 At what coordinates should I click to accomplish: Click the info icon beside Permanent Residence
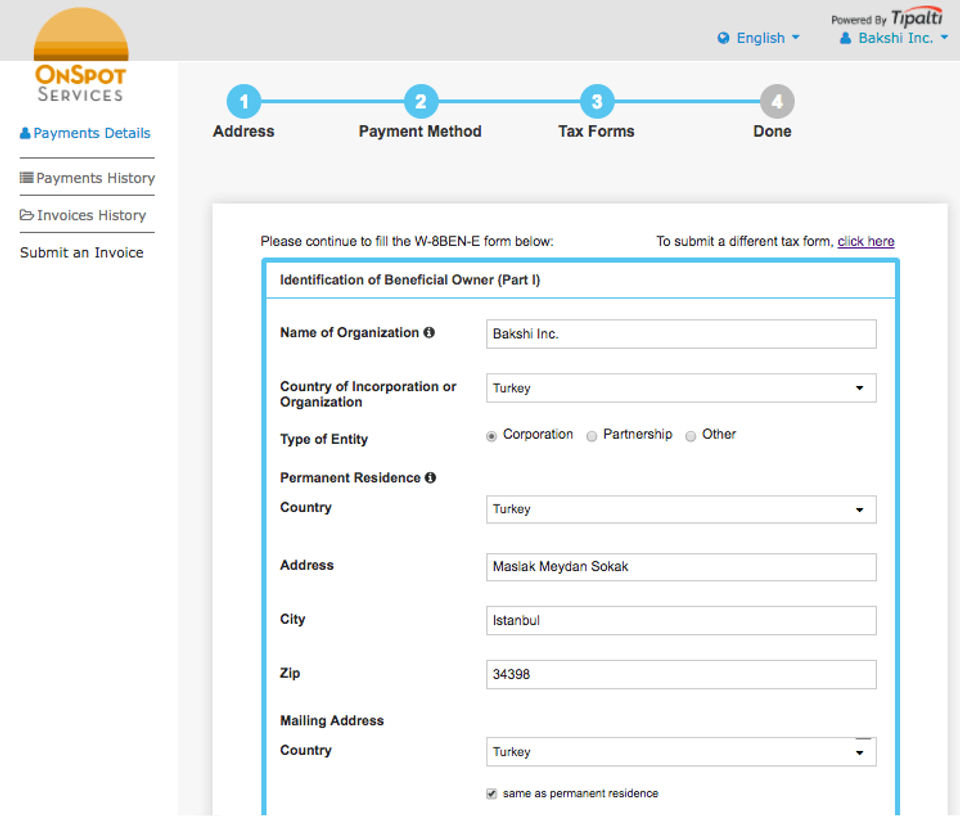(x=430, y=477)
